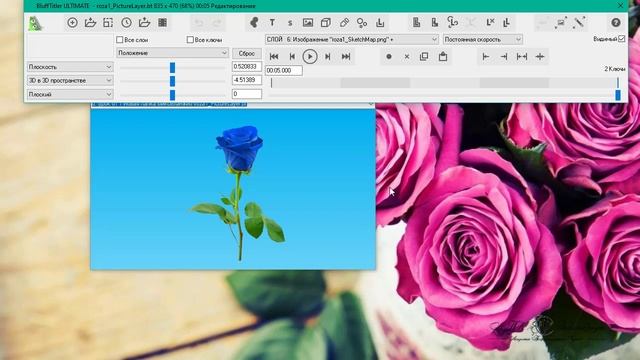Click the 'Сброс' reset button
Image resolution: width=640 pixels, height=360 pixels.
pyautogui.click(x=247, y=53)
